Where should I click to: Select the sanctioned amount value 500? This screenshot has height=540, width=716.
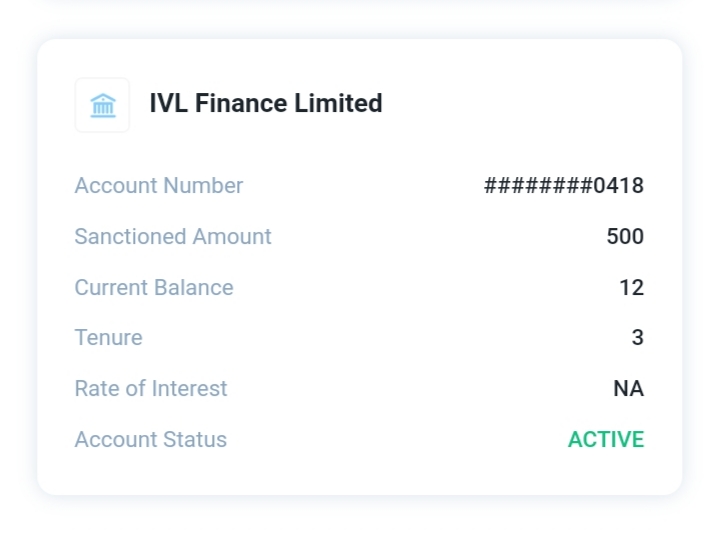click(x=625, y=237)
